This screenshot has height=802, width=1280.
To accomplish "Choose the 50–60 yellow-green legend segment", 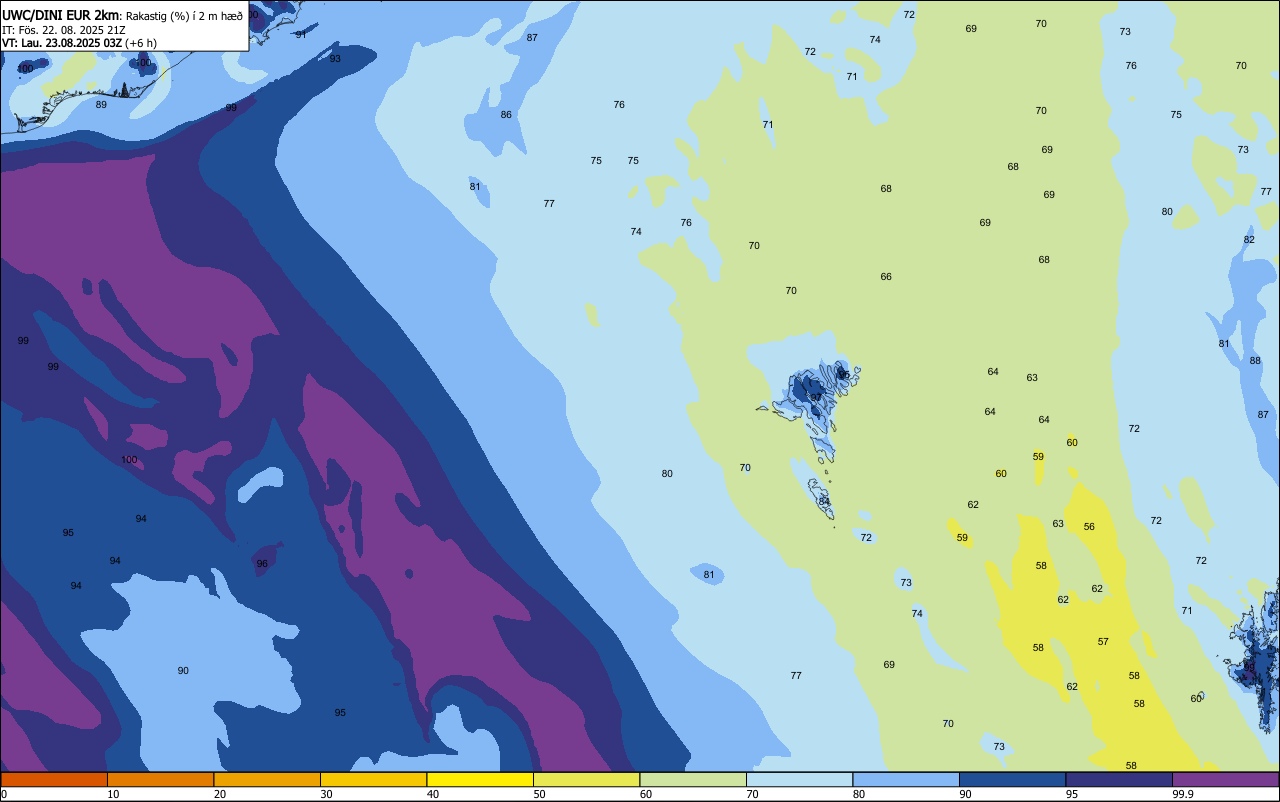I will point(586,779).
